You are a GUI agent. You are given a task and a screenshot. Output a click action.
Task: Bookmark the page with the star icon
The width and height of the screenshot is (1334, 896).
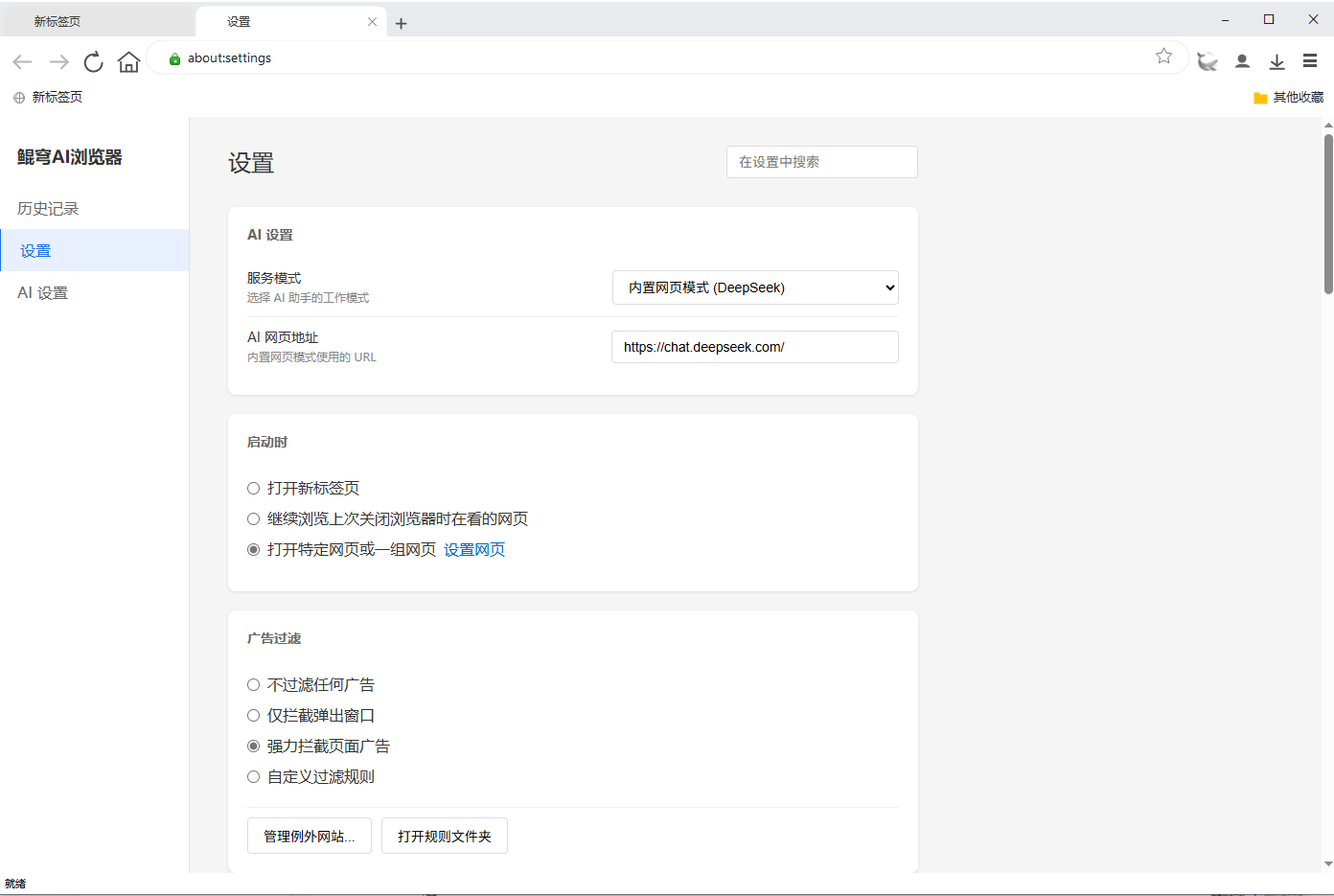[x=1163, y=56]
